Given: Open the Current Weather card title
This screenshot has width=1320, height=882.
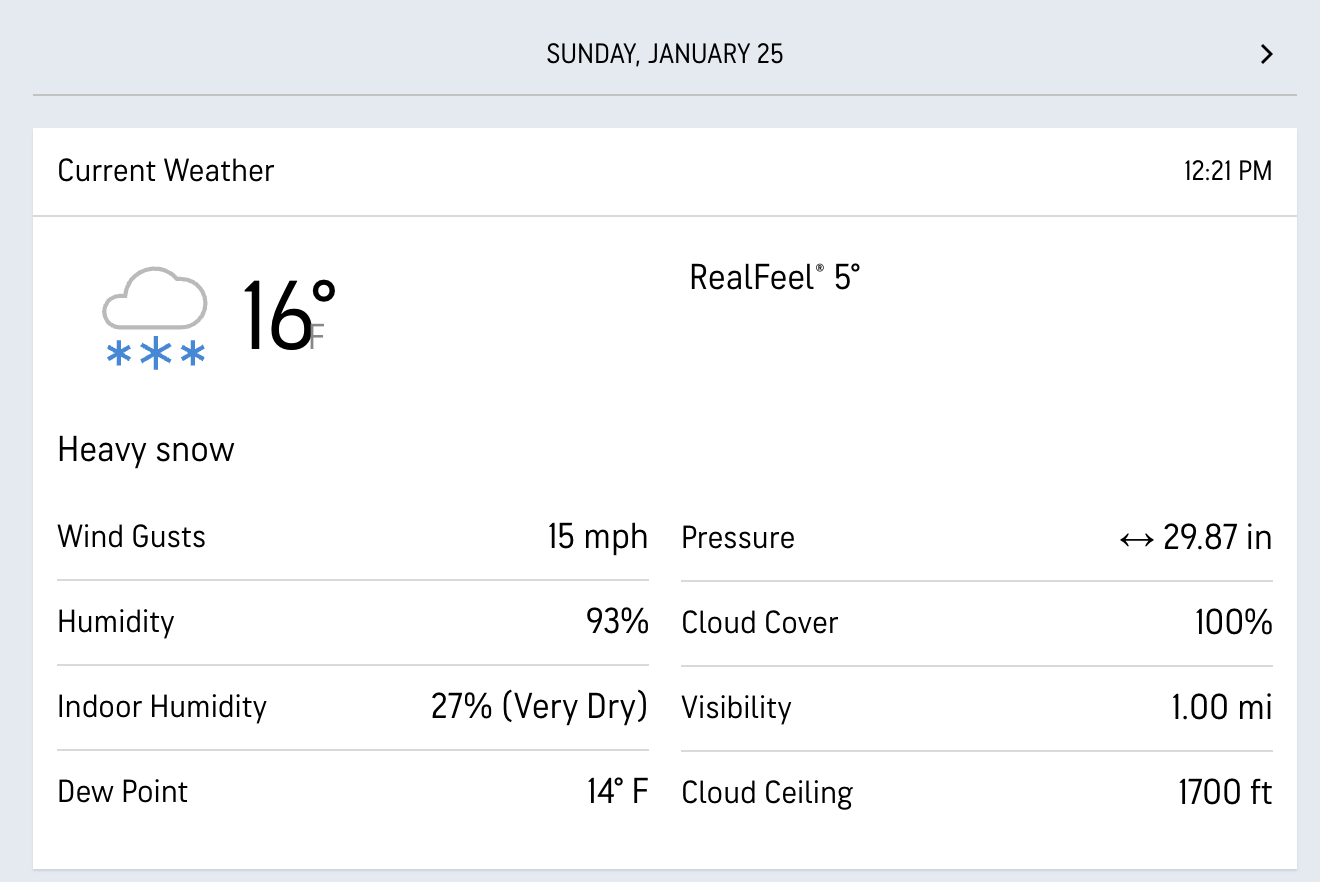Looking at the screenshot, I should click(166, 171).
